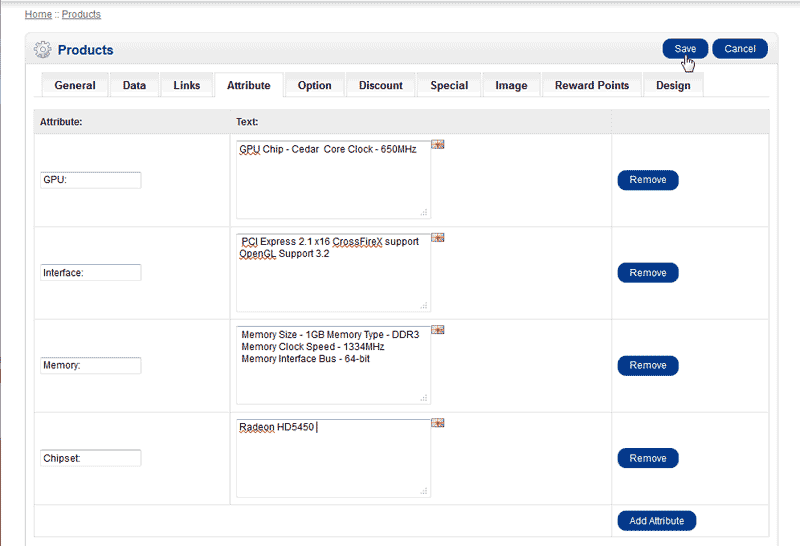Open the Image tab

[x=511, y=86]
